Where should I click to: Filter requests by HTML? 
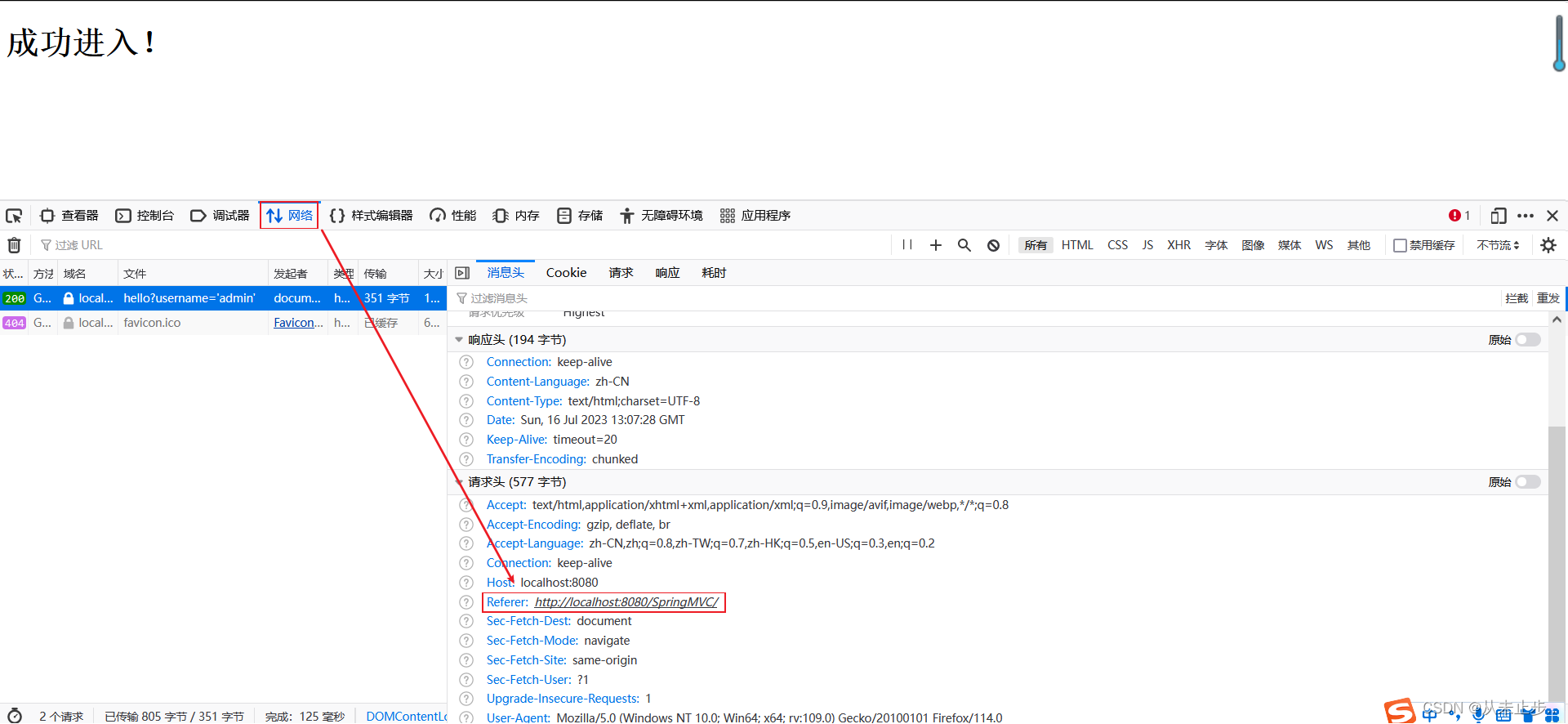(1077, 245)
